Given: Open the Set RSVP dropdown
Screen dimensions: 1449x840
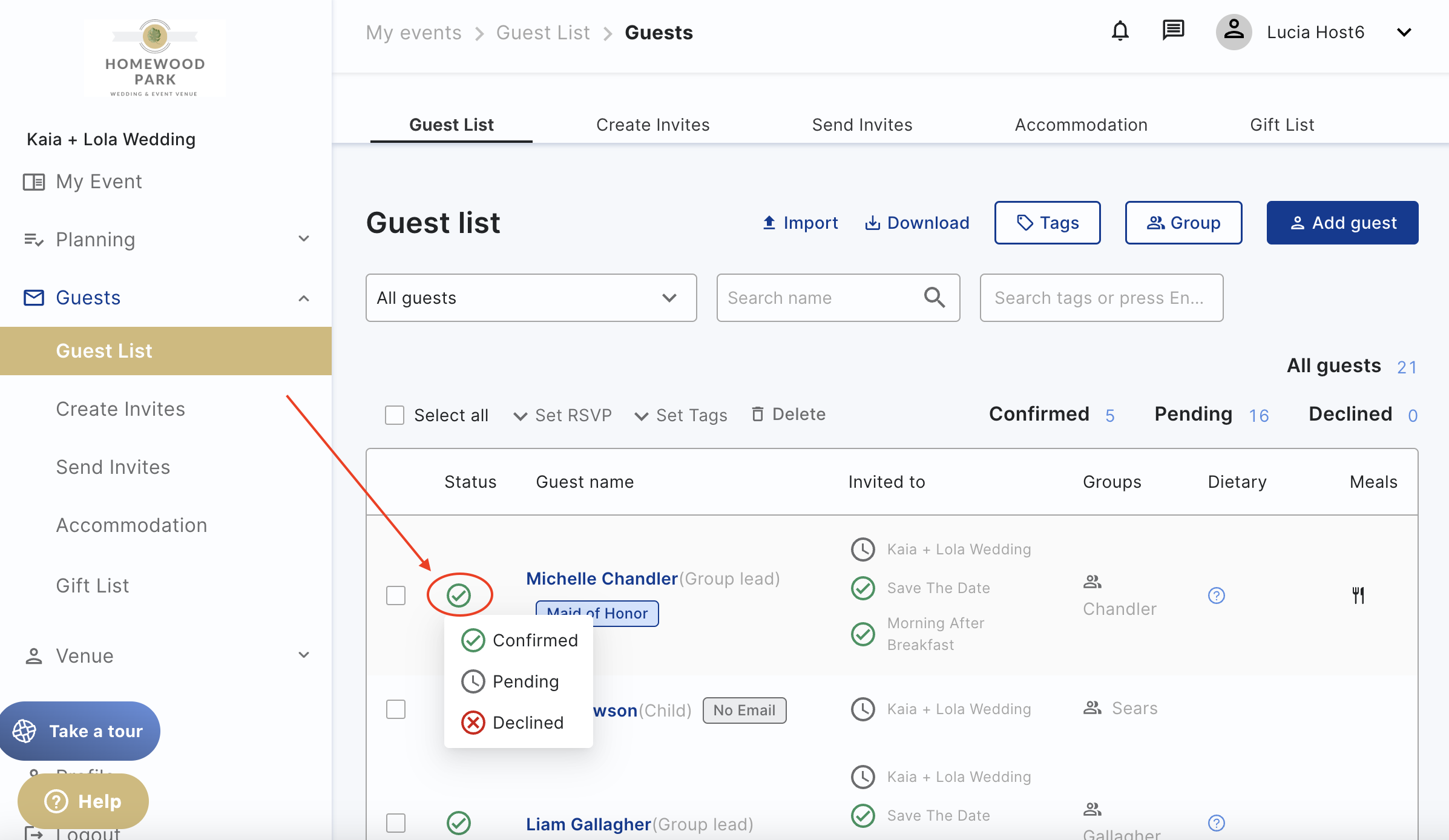Looking at the screenshot, I should pos(563,415).
